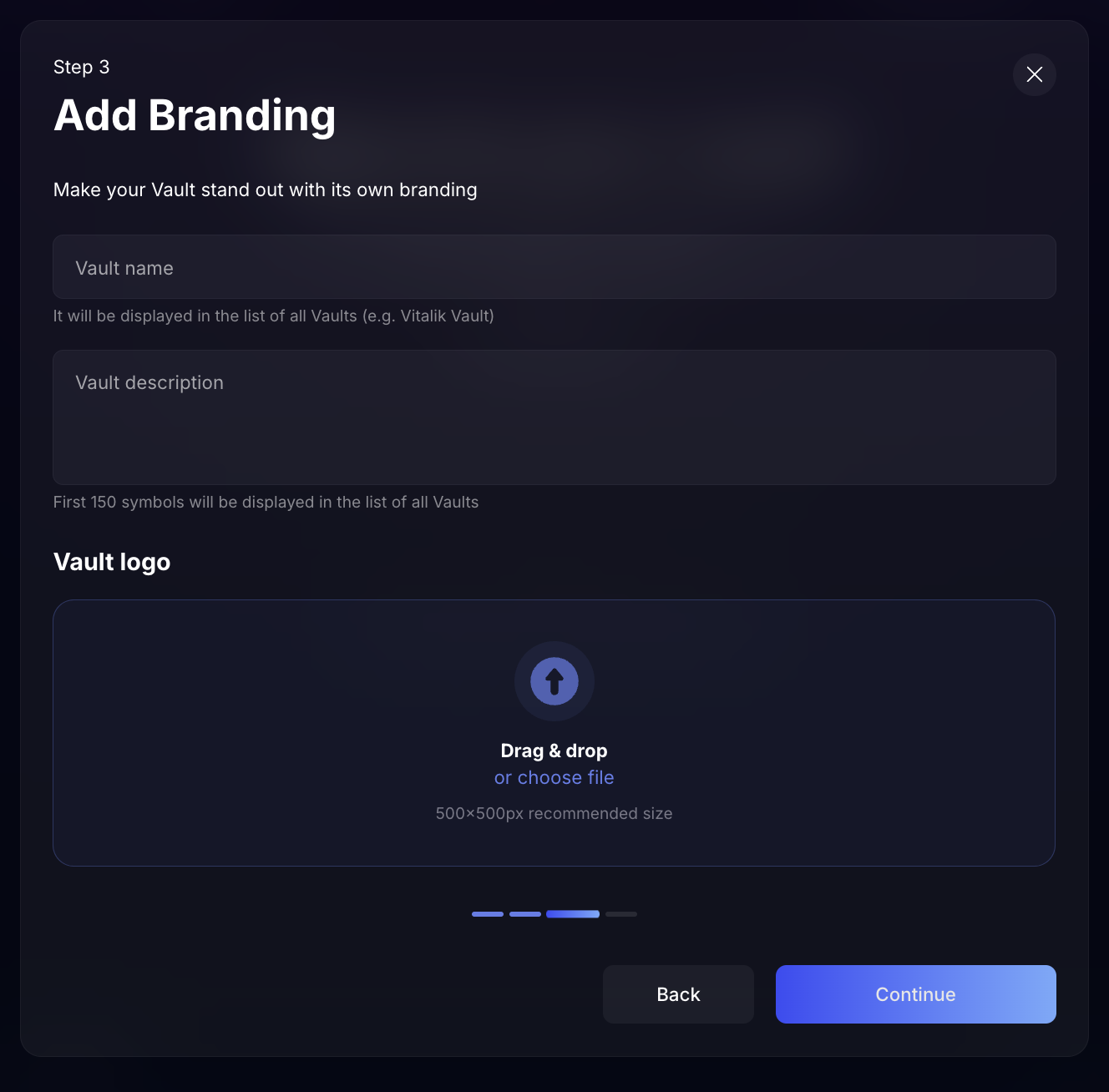Image resolution: width=1109 pixels, height=1092 pixels.
Task: Click the "Drag & drop" label
Action: click(x=554, y=751)
